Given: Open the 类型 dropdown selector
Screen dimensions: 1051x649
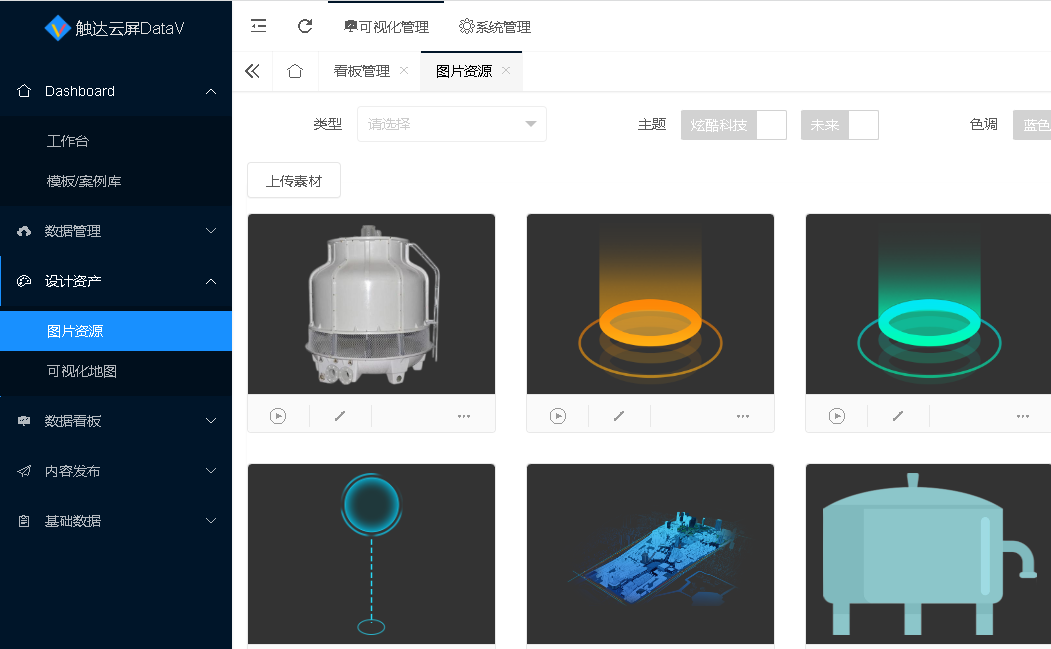Looking at the screenshot, I should (452, 124).
